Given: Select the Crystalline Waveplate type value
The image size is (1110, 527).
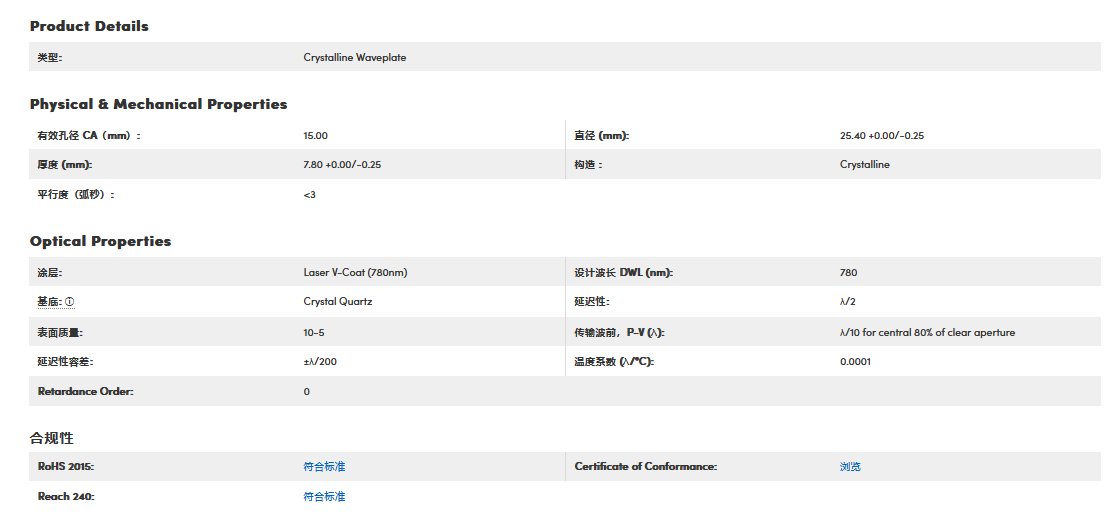Looking at the screenshot, I should click(354, 58).
